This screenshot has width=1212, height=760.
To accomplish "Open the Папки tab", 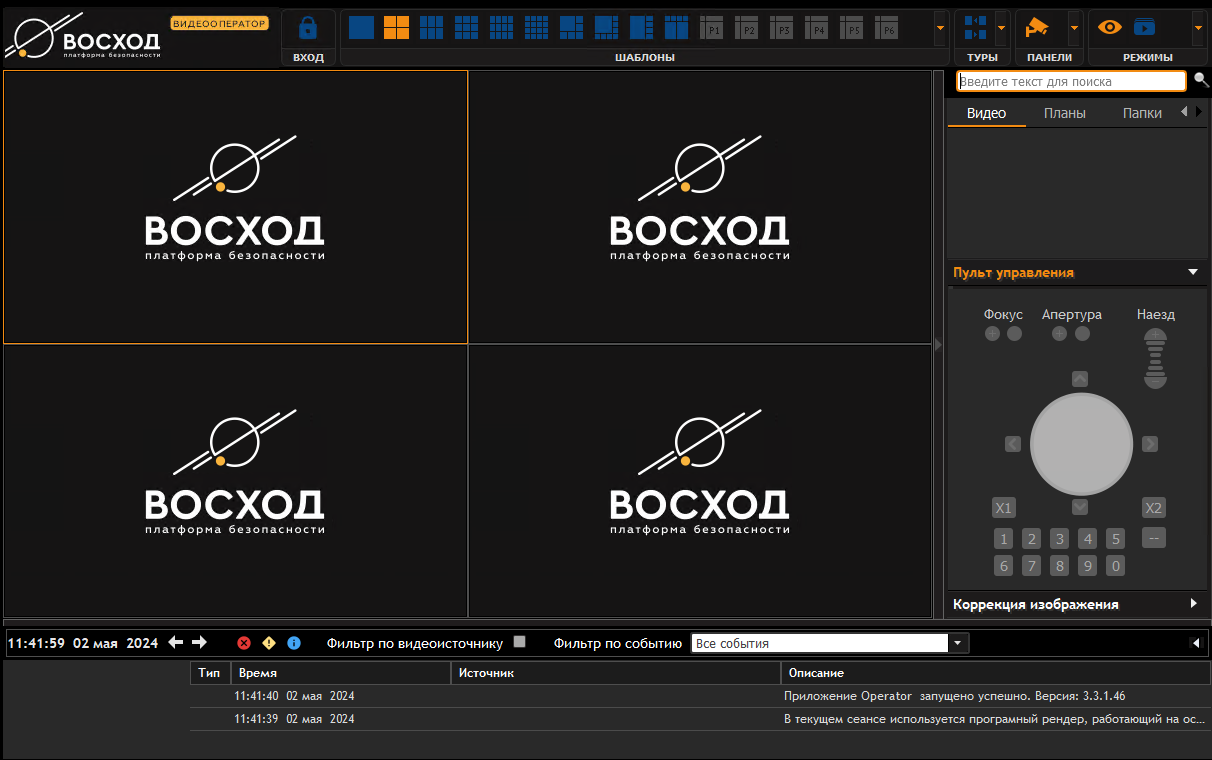I will click(1142, 113).
